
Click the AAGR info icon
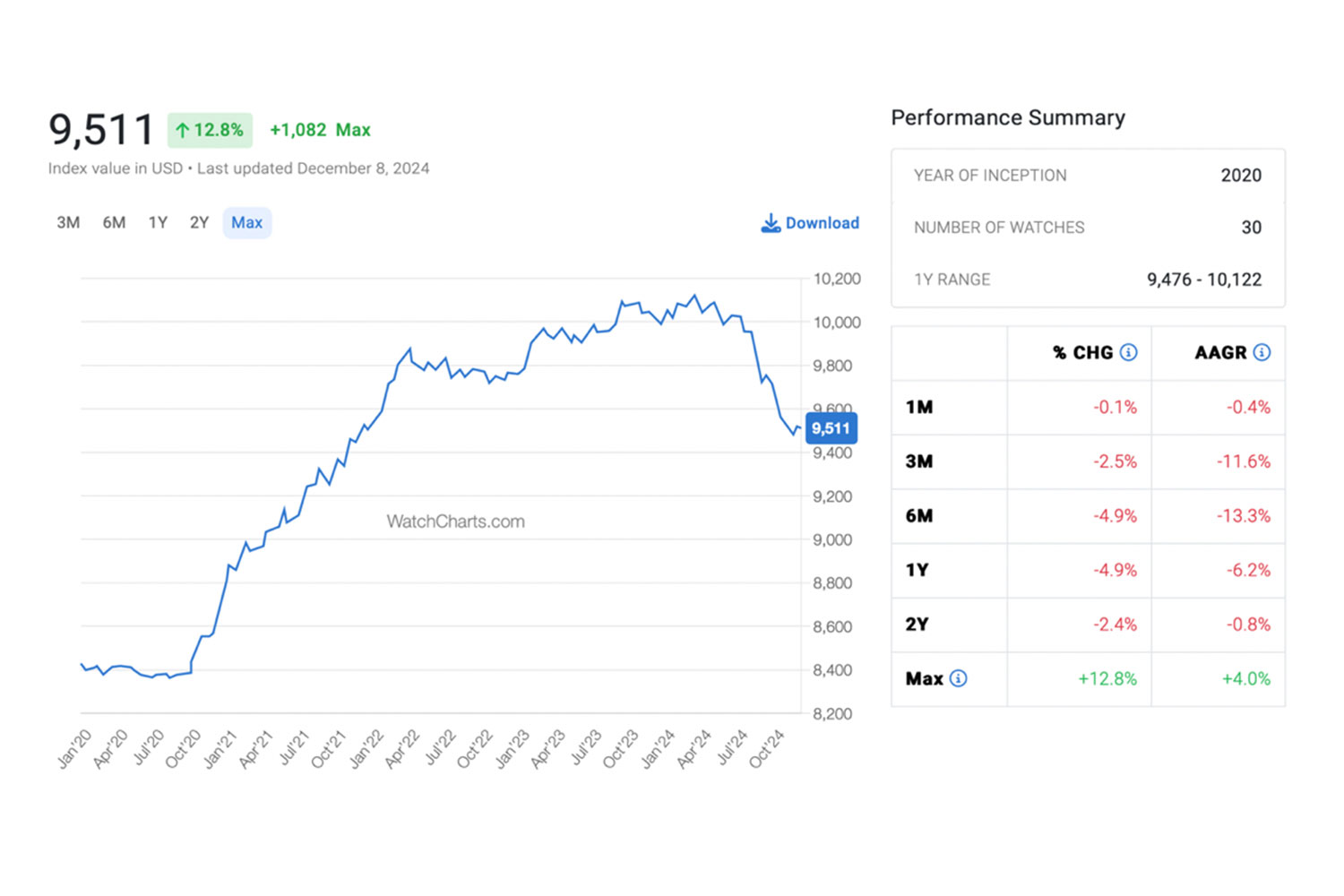(1262, 352)
